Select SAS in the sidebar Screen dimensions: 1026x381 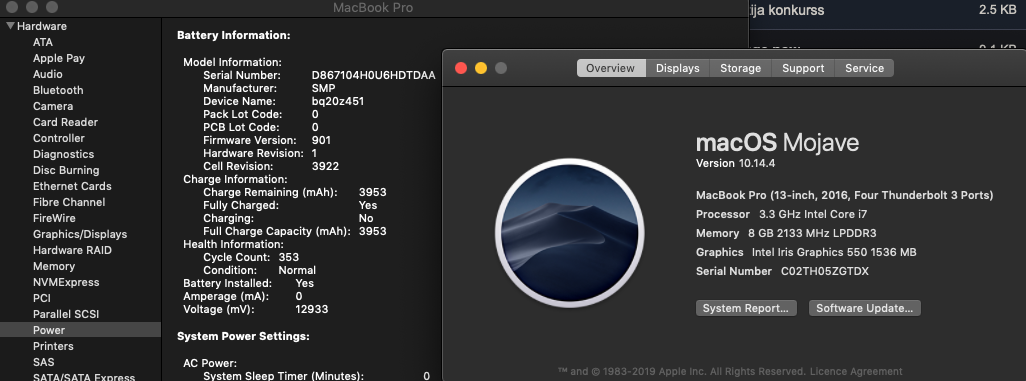click(43, 362)
